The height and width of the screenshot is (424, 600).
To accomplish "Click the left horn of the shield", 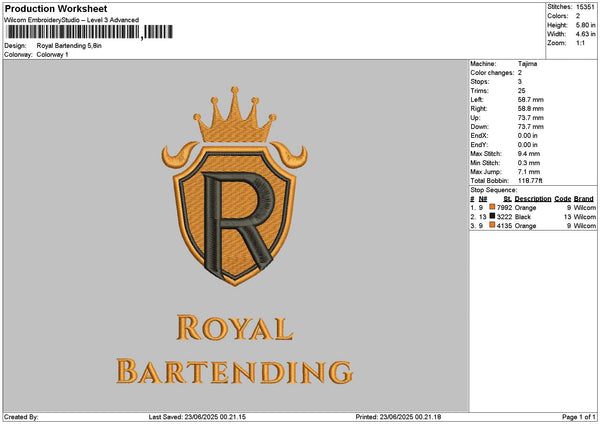I will pyautogui.click(x=175, y=154).
